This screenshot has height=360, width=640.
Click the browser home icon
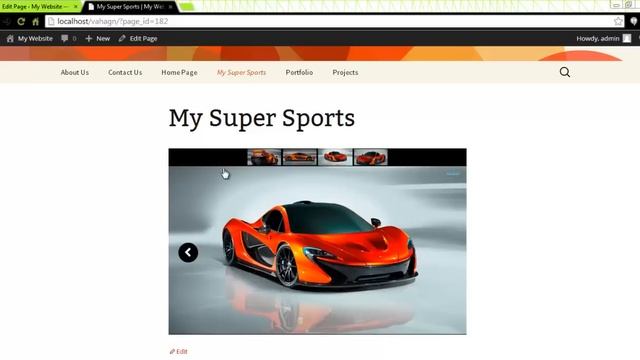click(x=36, y=21)
